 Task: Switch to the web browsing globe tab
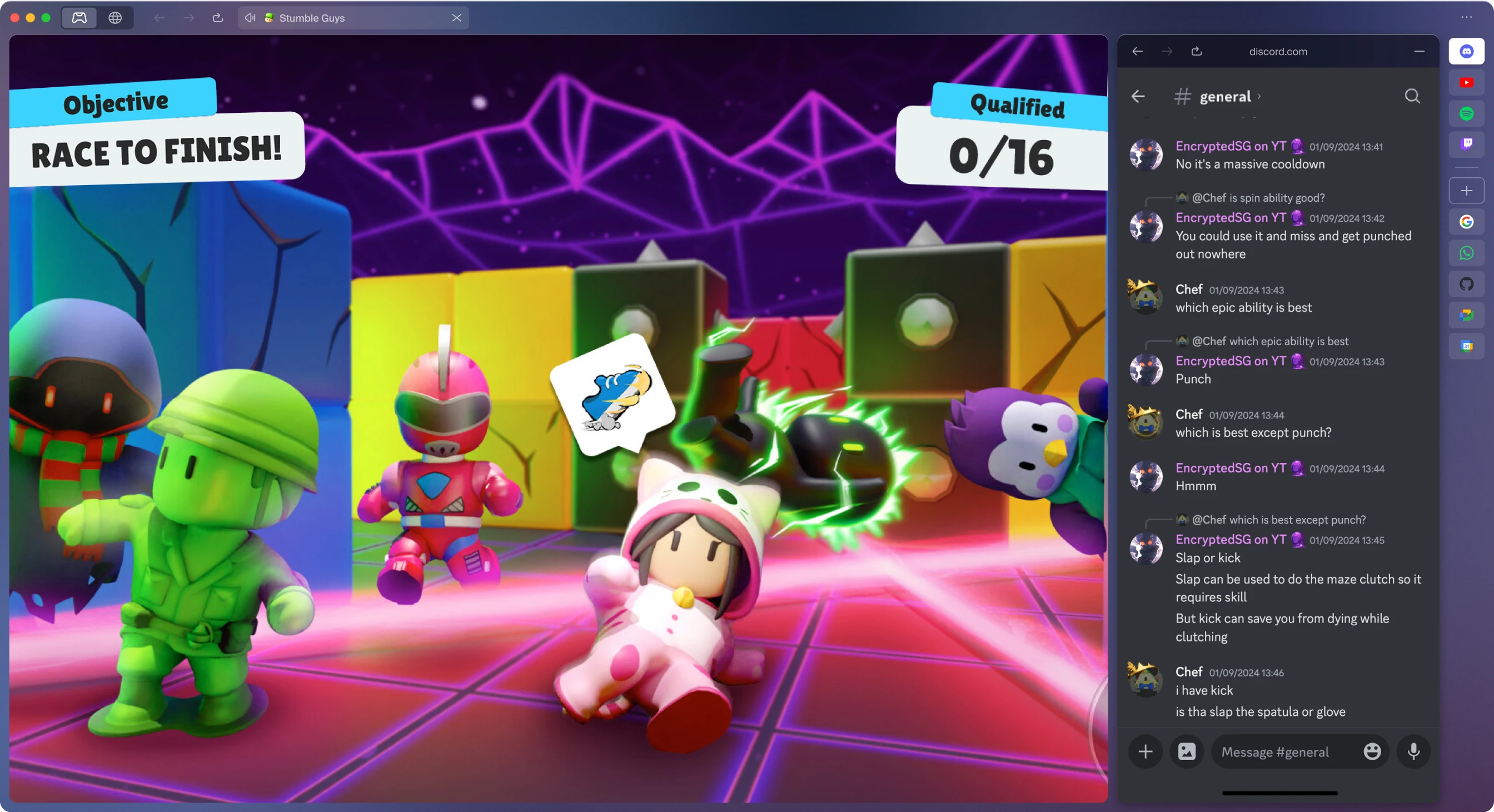pos(115,18)
